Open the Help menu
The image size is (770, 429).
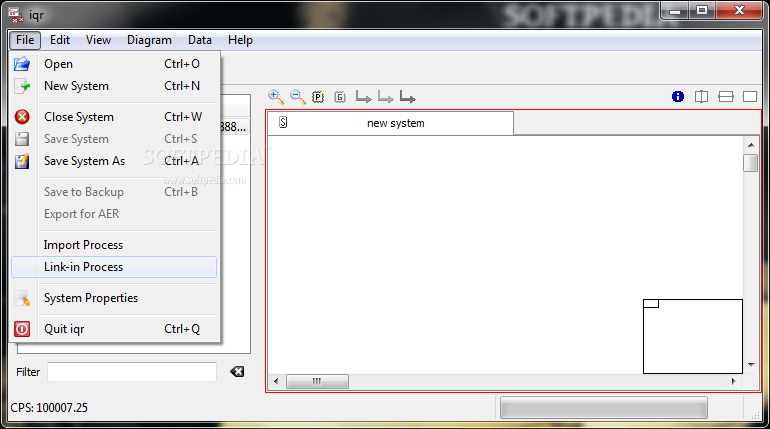[240, 40]
